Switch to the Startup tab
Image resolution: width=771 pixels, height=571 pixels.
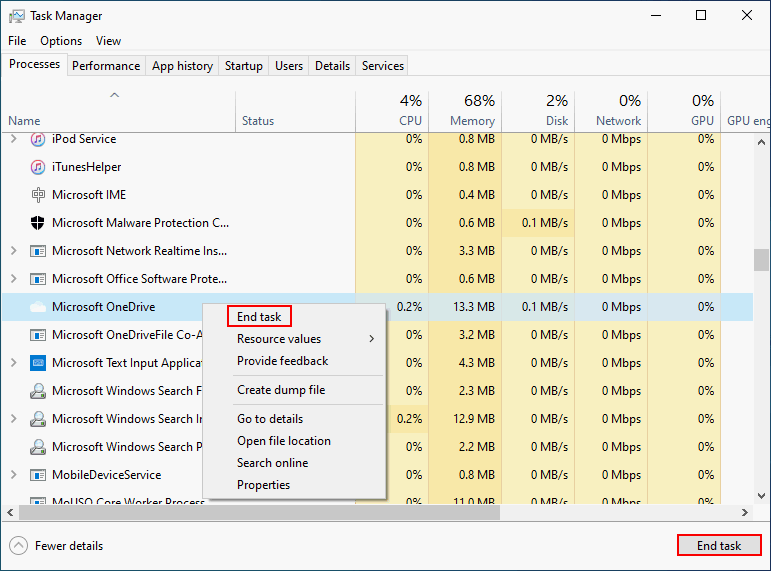point(244,66)
